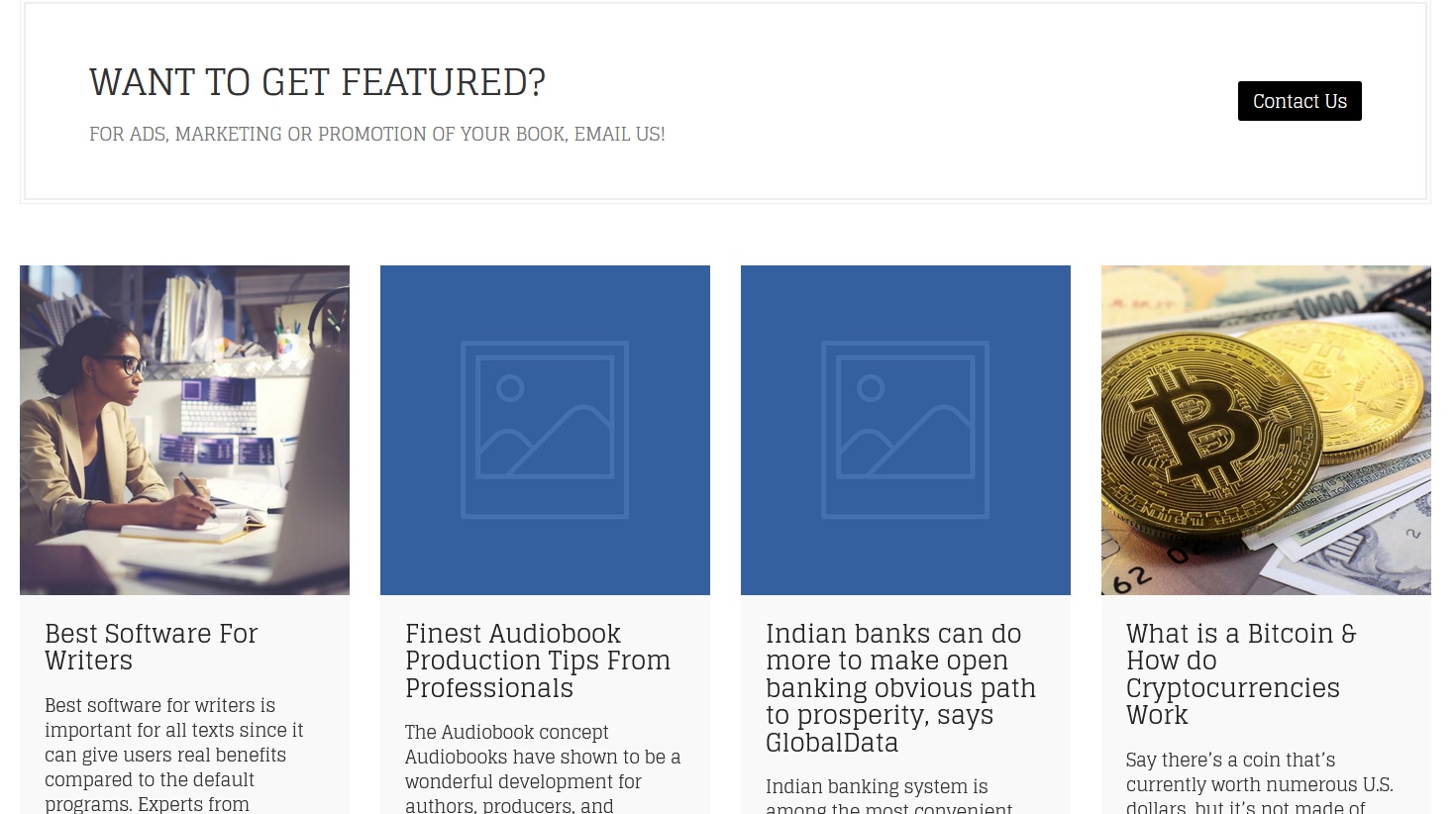Click the gold Bitcoin coin with B symbol
This screenshot has height=814, width=1456.
pyautogui.click(x=1210, y=434)
